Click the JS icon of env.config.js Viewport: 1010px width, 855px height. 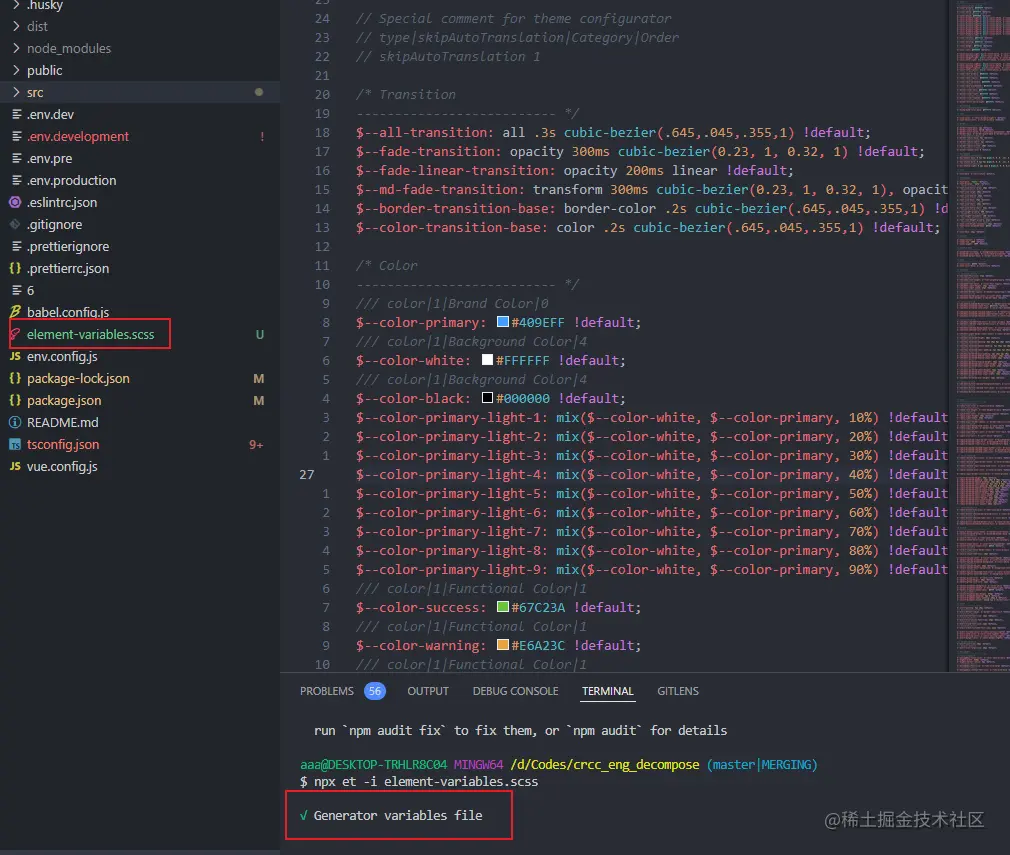(15, 356)
